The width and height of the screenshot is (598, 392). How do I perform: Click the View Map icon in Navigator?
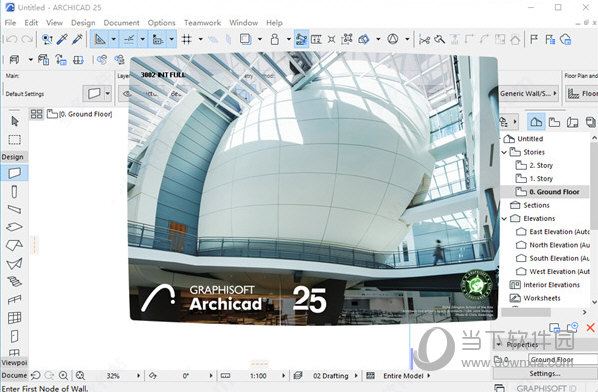(554, 122)
